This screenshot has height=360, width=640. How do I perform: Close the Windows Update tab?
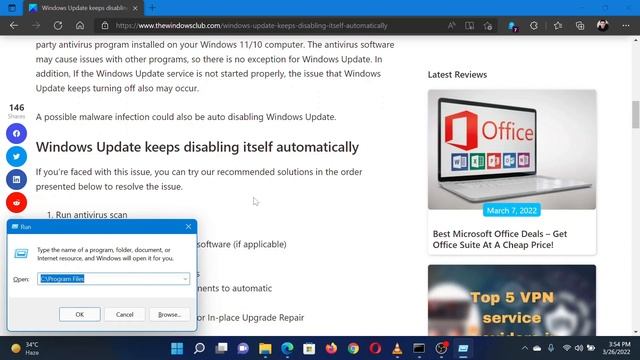click(135, 8)
